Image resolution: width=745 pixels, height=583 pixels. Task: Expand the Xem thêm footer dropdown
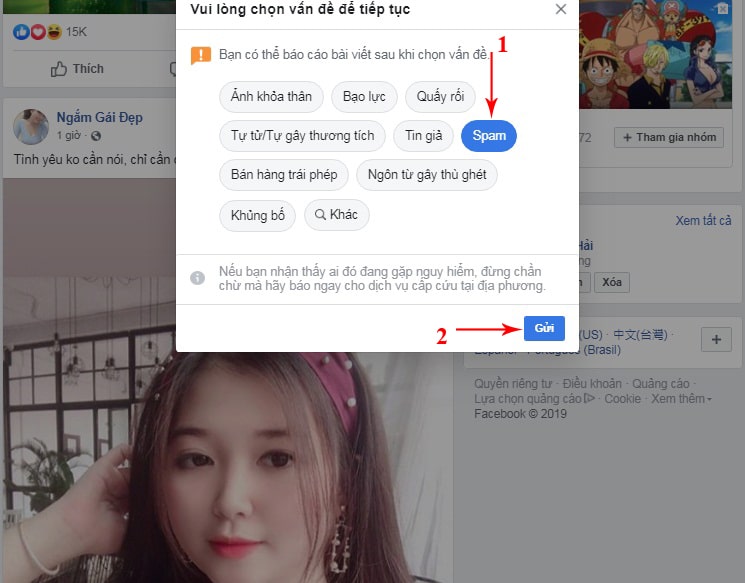[x=681, y=398]
